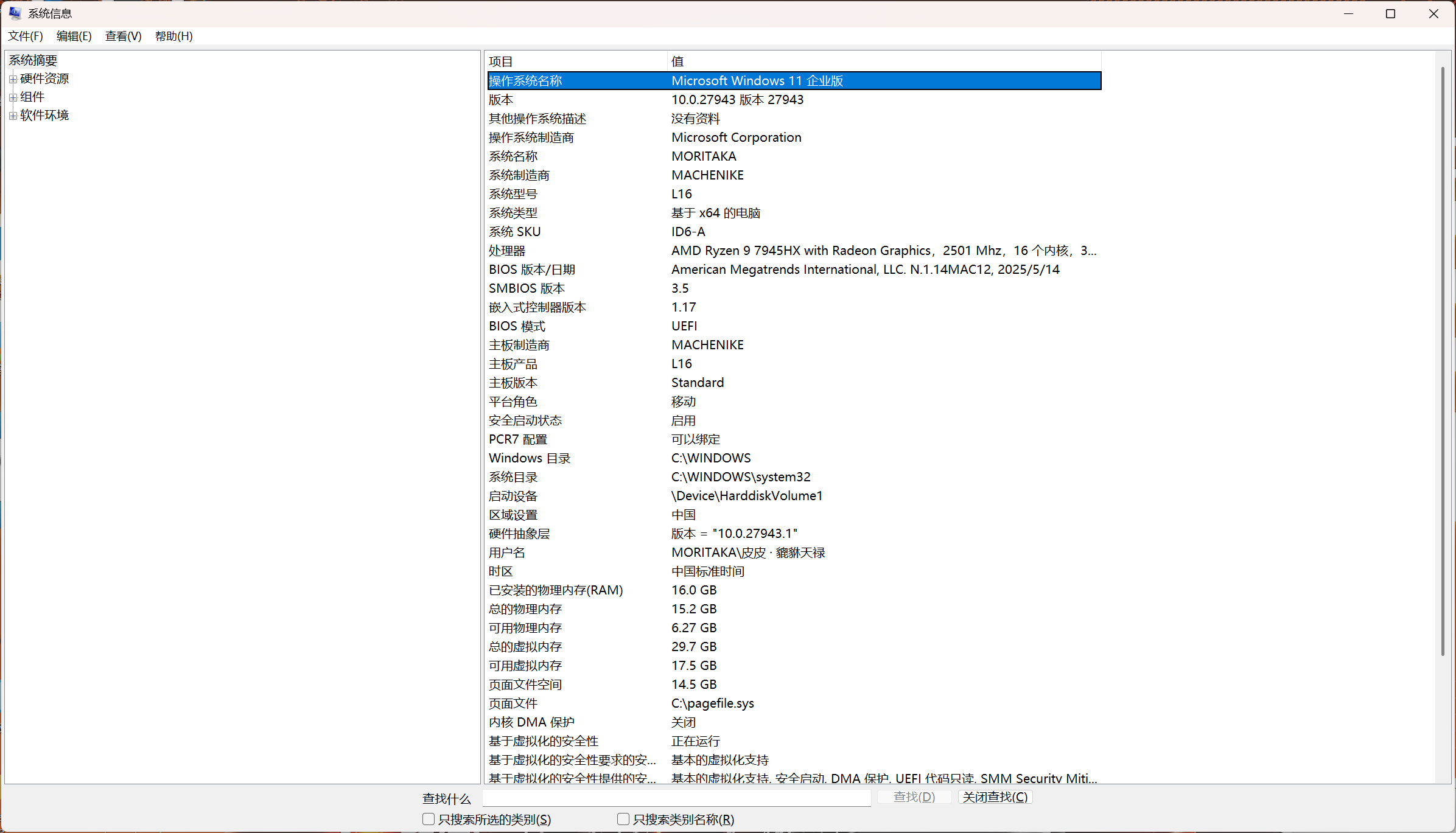The height and width of the screenshot is (833, 1456).
Task: Open the 查看(V) menu
Action: click(123, 36)
